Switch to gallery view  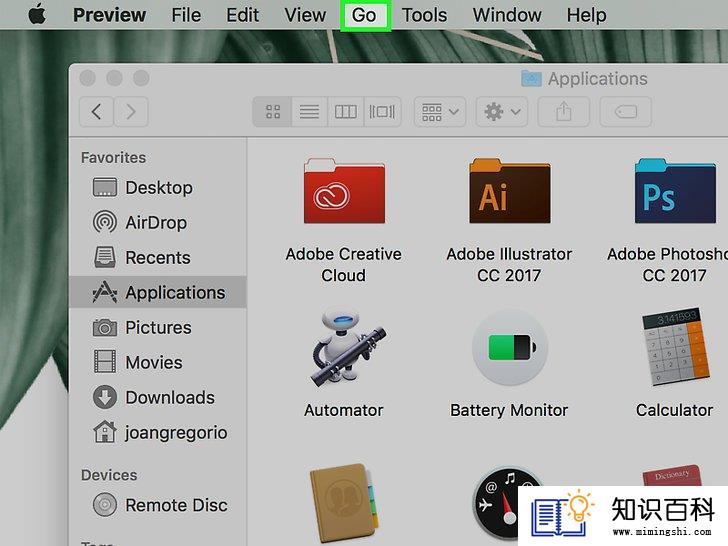click(382, 111)
